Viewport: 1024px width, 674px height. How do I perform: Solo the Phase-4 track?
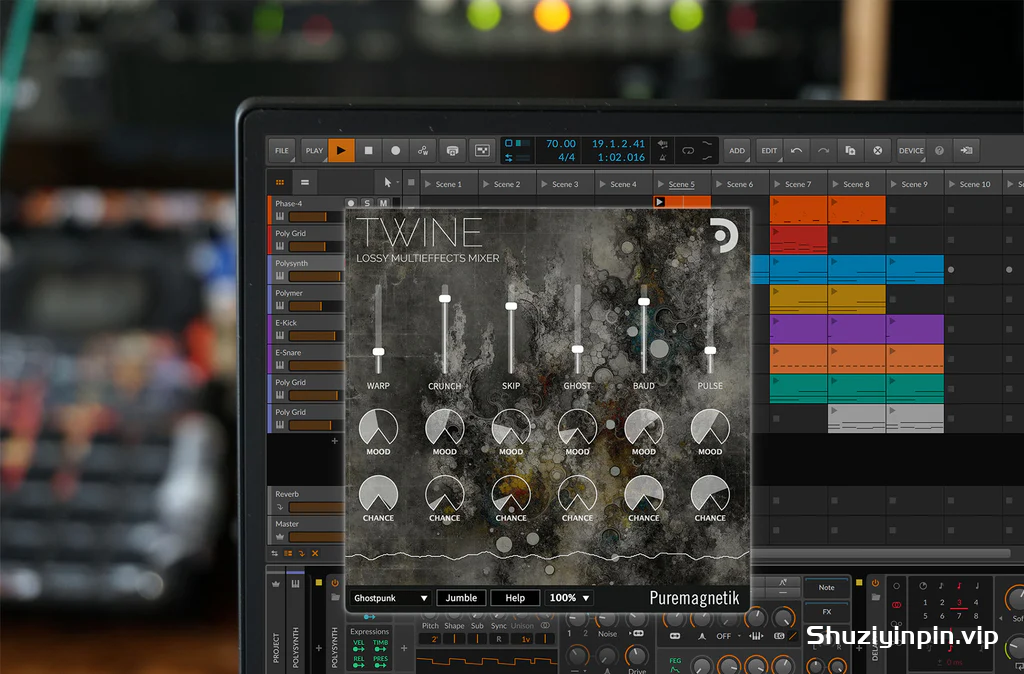(367, 203)
